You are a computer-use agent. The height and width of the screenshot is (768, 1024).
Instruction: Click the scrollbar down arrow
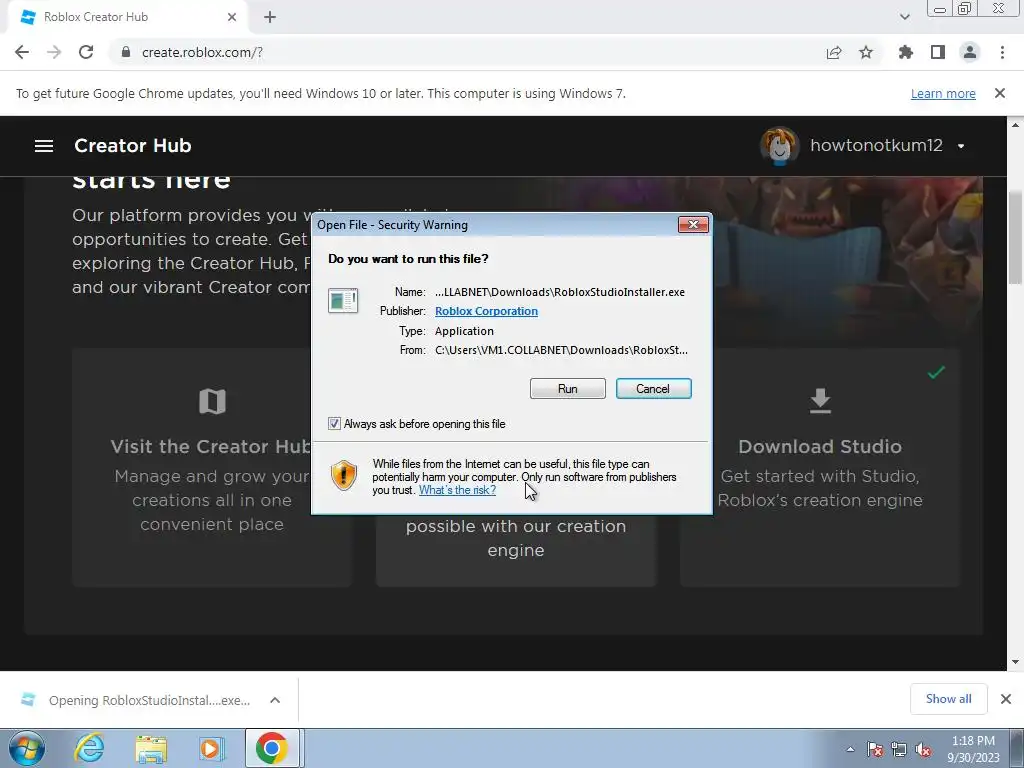(x=1016, y=662)
